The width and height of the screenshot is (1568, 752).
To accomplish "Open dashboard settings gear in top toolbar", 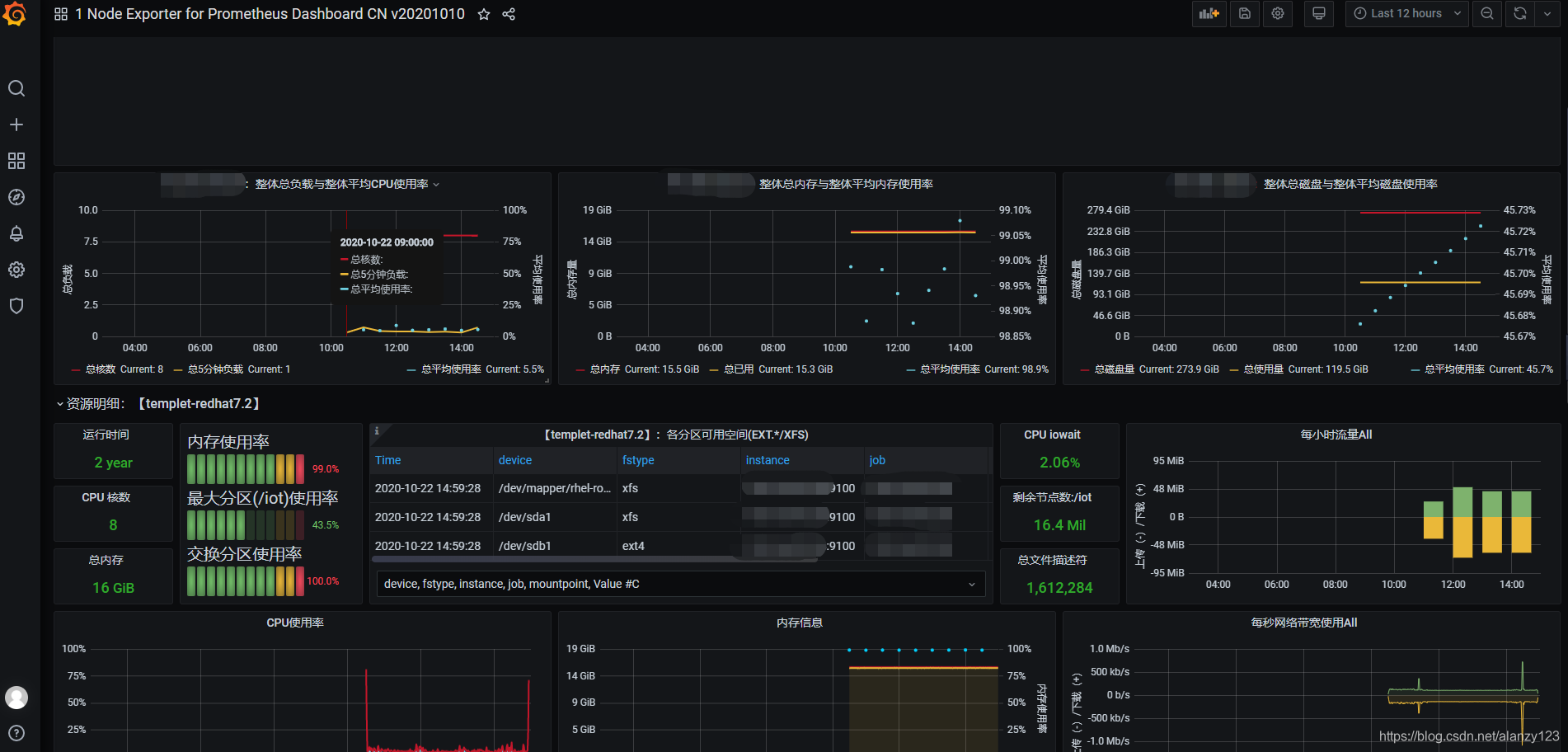I will click(1278, 13).
